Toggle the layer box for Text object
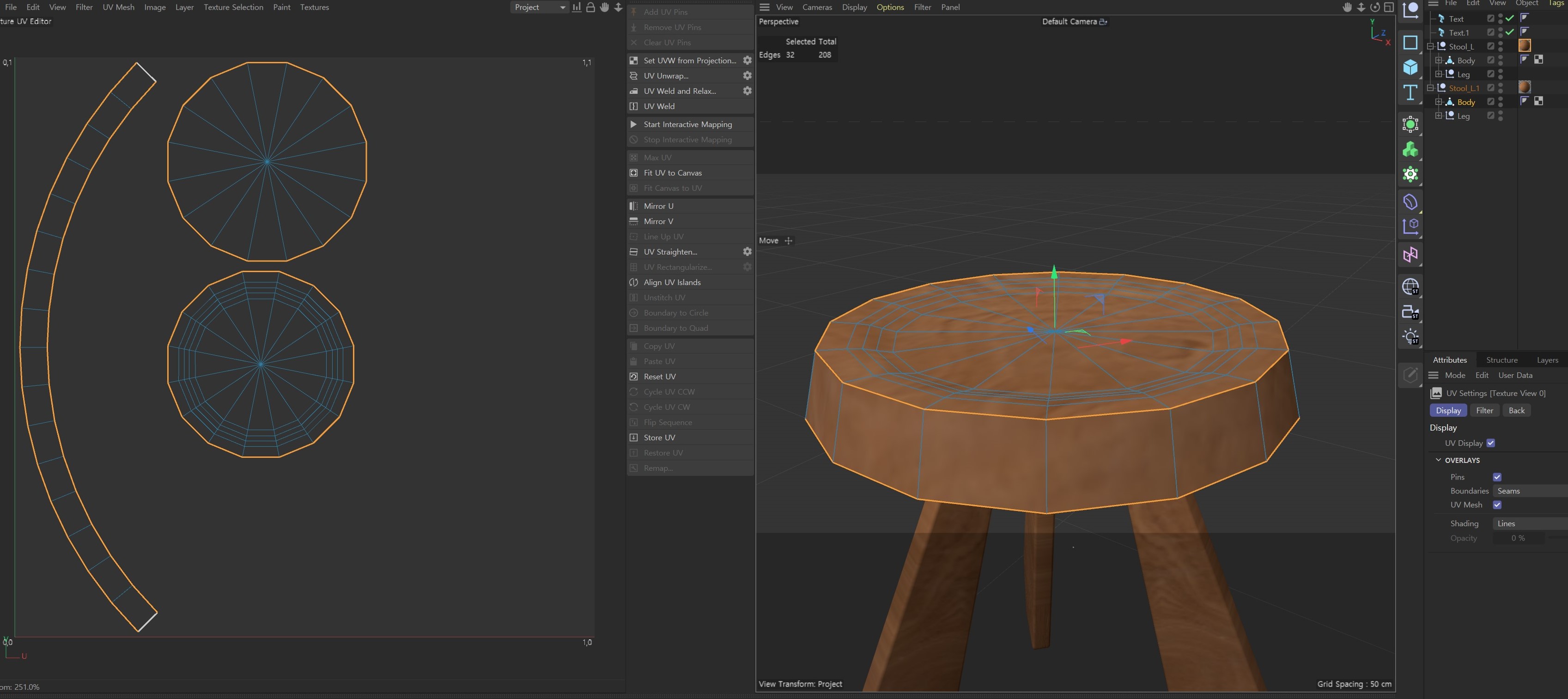Screen dimensions: 1568x699 (1491, 18)
